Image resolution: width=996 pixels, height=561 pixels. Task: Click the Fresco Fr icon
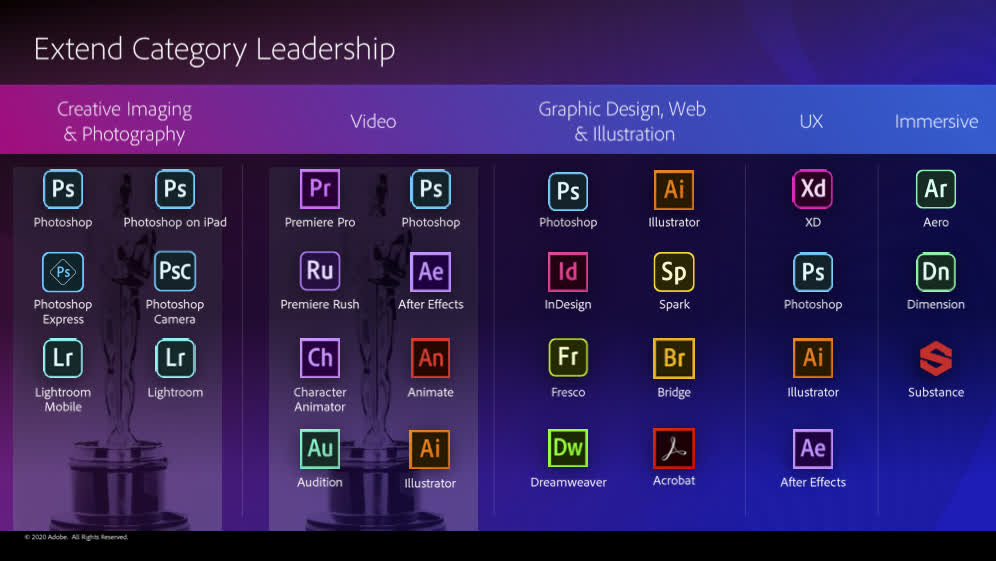click(x=568, y=357)
